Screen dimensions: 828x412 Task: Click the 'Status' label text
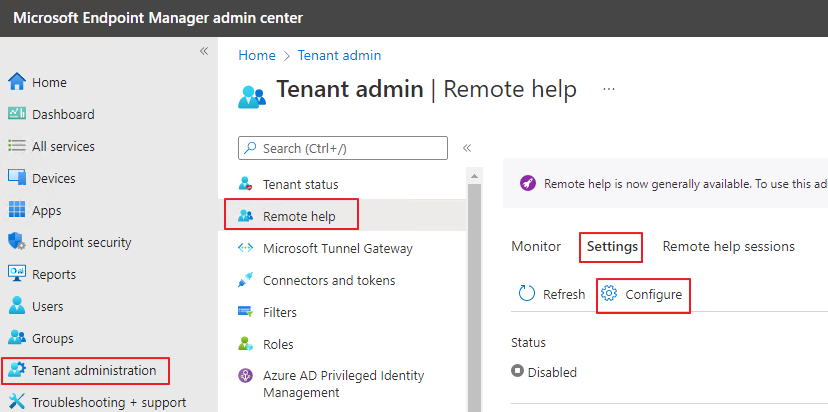tap(528, 342)
